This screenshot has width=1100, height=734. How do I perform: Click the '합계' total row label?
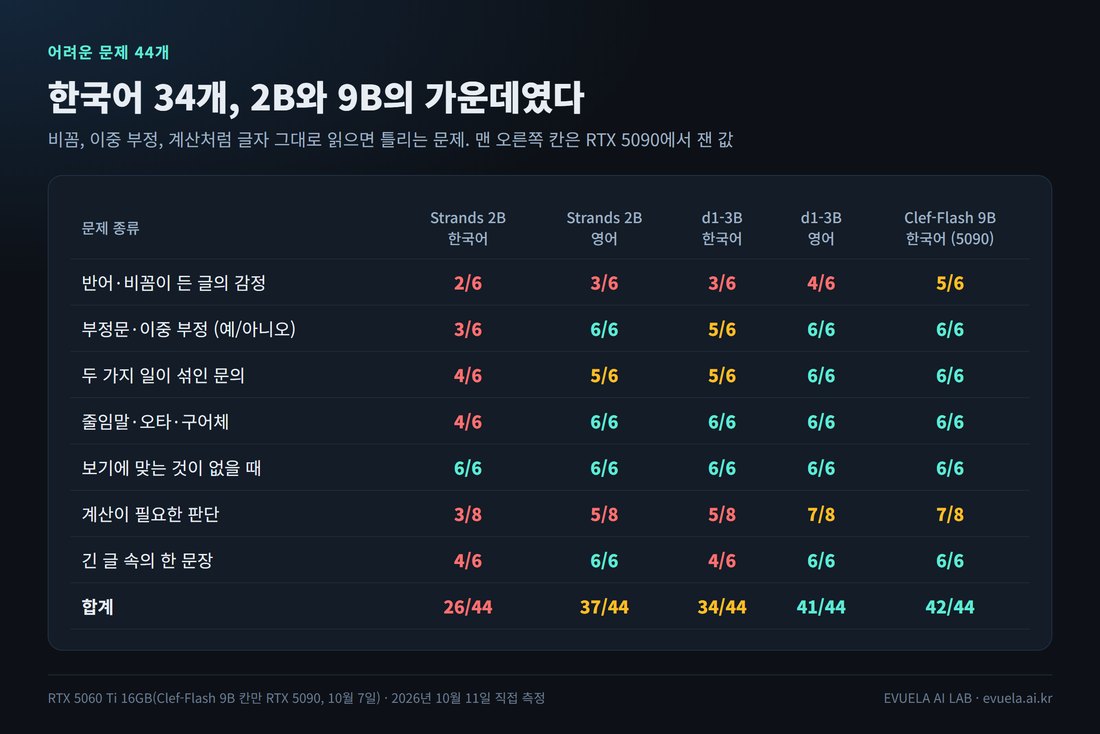pos(98,607)
